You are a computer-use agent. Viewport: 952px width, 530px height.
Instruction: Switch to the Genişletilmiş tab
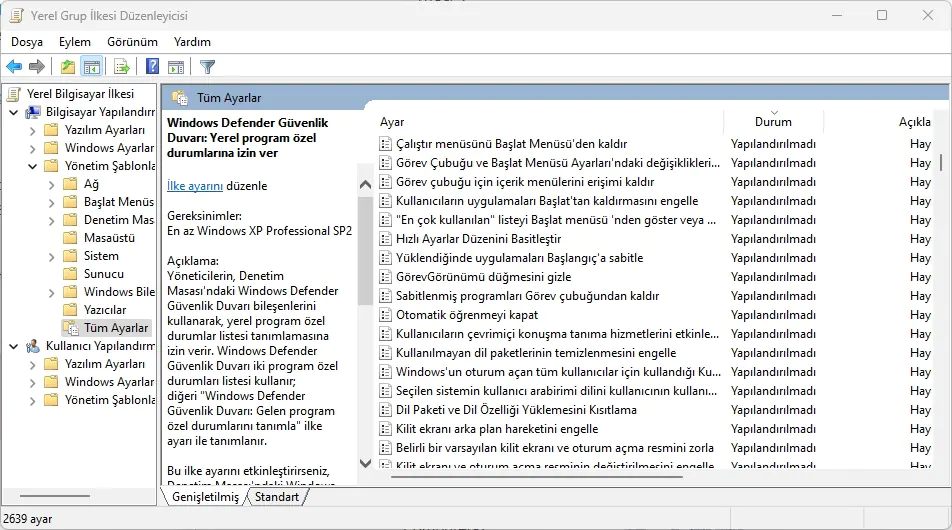coord(205,497)
